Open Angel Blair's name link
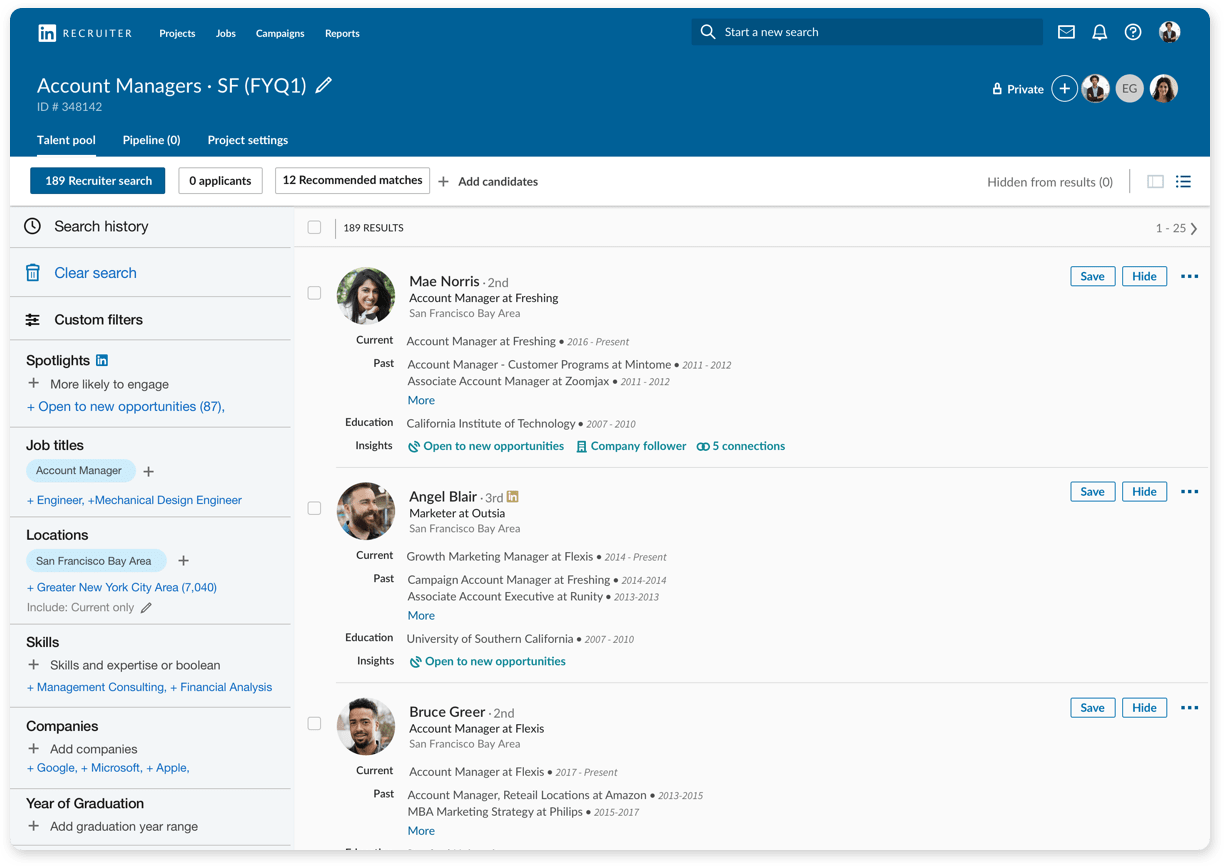This screenshot has height=866, width=1224. [x=443, y=496]
